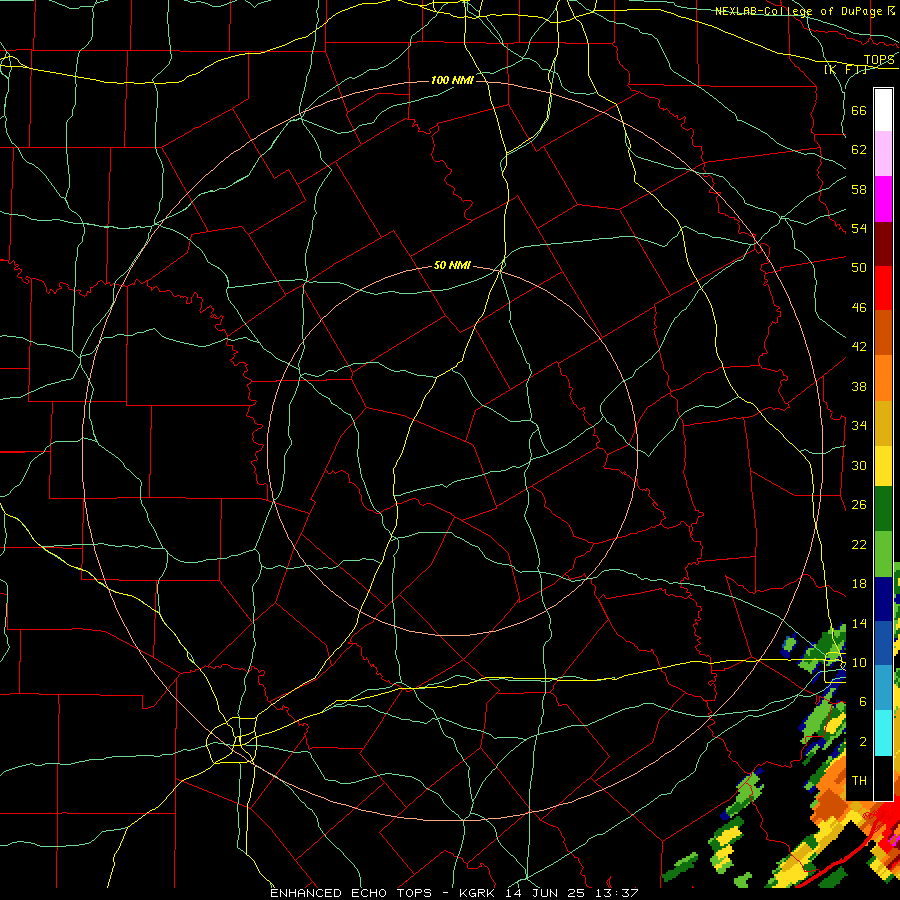This screenshot has height=900, width=900.
Task: Click the "50" value on the legend
Action: [859, 267]
